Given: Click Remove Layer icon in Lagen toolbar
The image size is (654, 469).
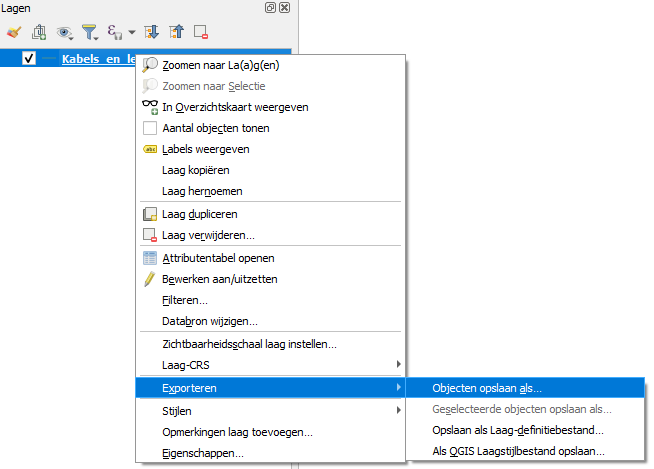Looking at the screenshot, I should (x=201, y=32).
